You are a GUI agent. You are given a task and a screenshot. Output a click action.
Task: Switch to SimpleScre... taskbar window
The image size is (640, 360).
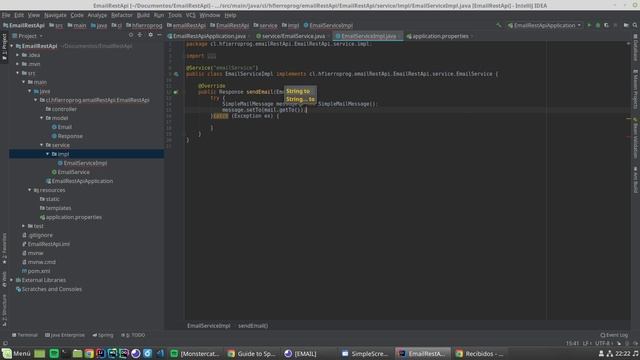(x=365, y=353)
